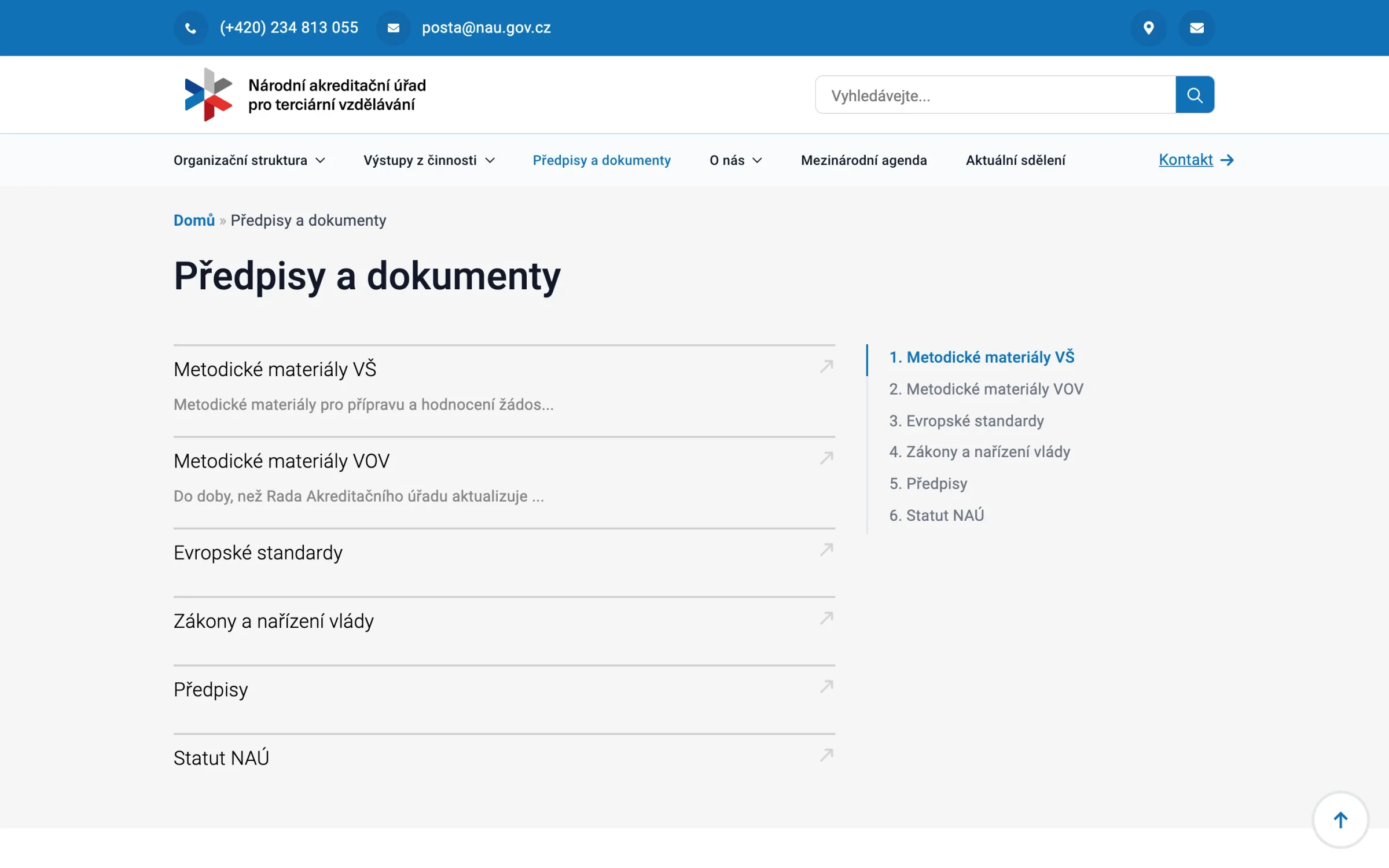Follow the Kontakt link
The image size is (1389, 868).
coord(1185,160)
